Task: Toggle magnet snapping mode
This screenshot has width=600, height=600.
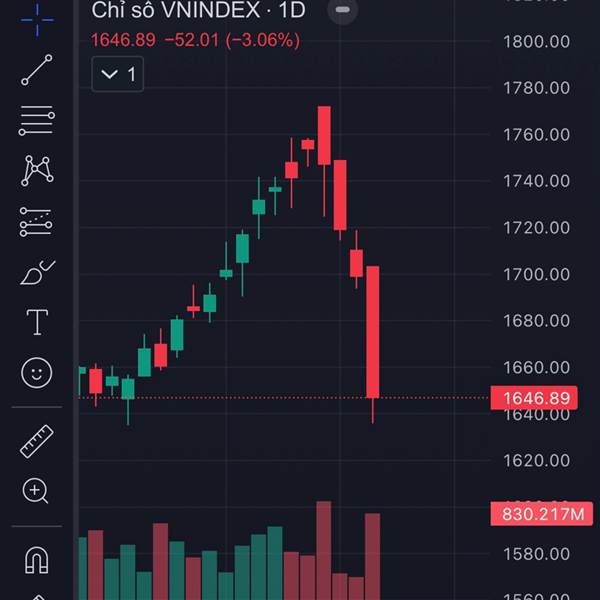Action: pos(37,560)
